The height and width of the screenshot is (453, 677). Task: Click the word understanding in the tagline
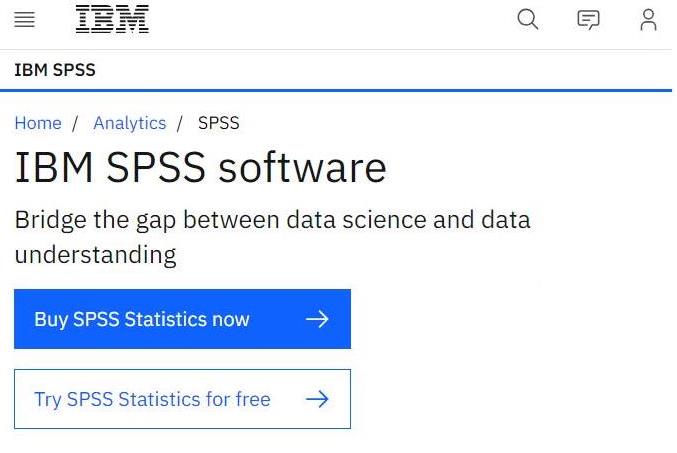pos(95,254)
